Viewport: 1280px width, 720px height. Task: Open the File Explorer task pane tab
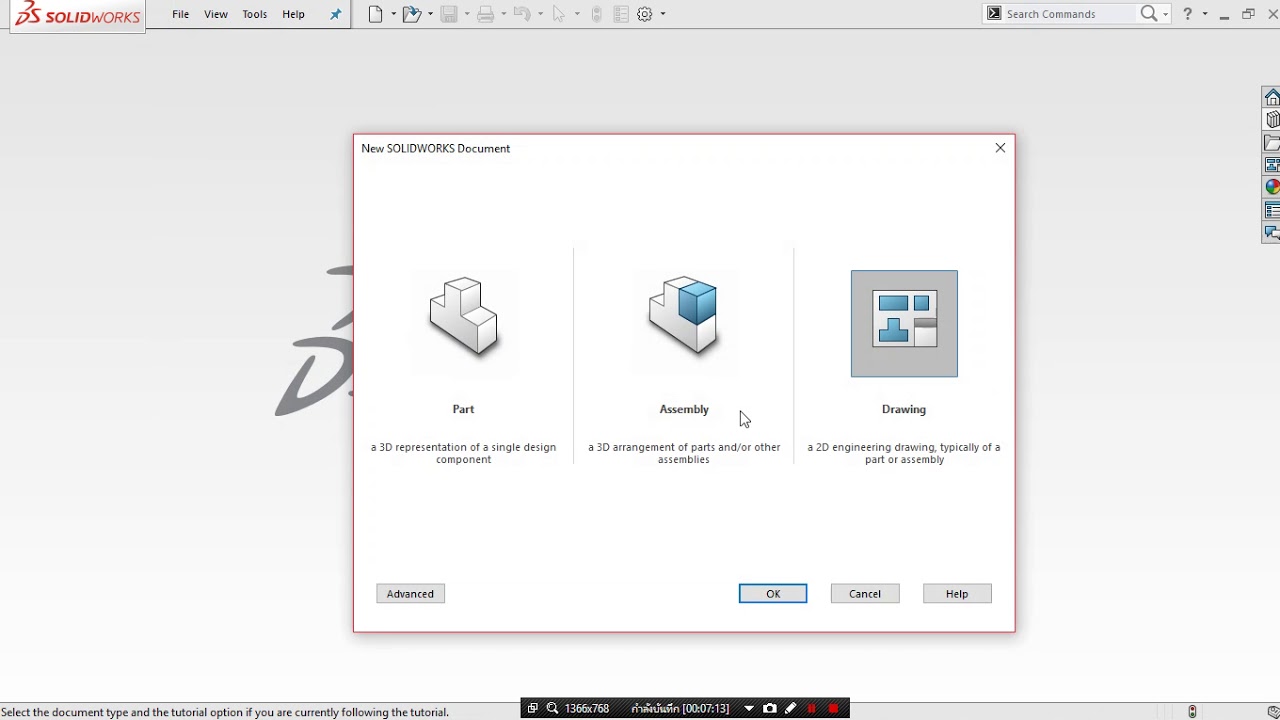click(1272, 143)
